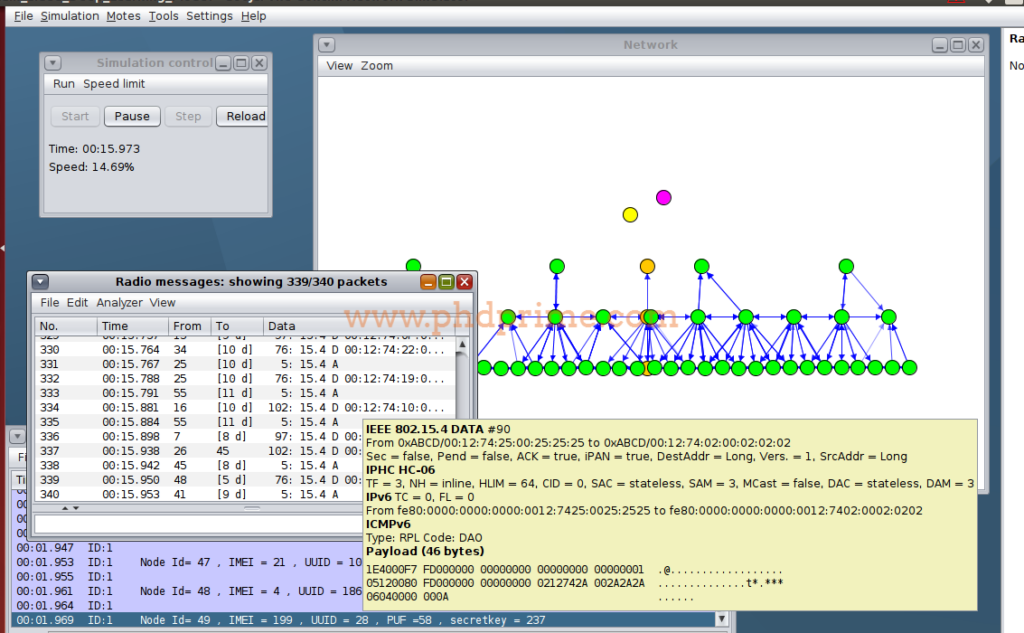1024x633 pixels.
Task: Select packet row 340 in Radio messages
Action: pos(150,494)
